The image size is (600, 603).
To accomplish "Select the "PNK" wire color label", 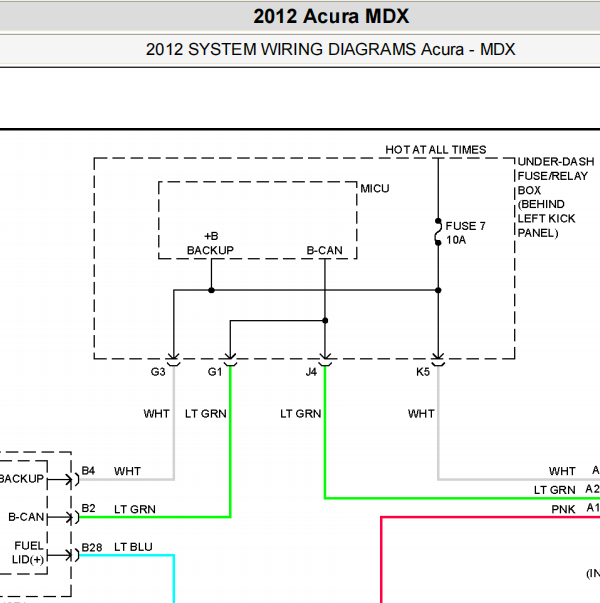I will click(x=563, y=509).
